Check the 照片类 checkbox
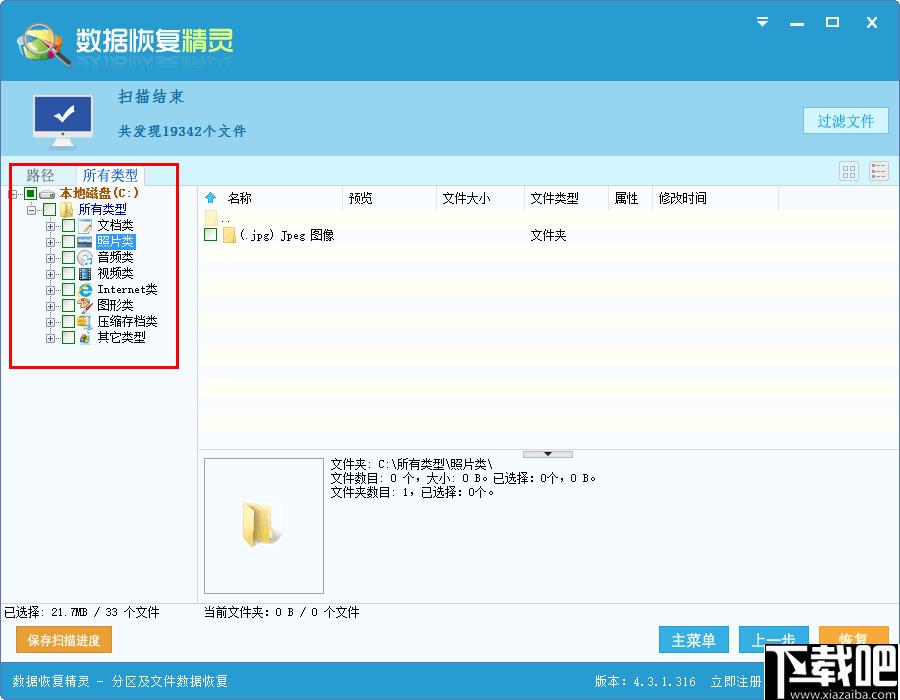This screenshot has height=700, width=900. click(x=68, y=242)
